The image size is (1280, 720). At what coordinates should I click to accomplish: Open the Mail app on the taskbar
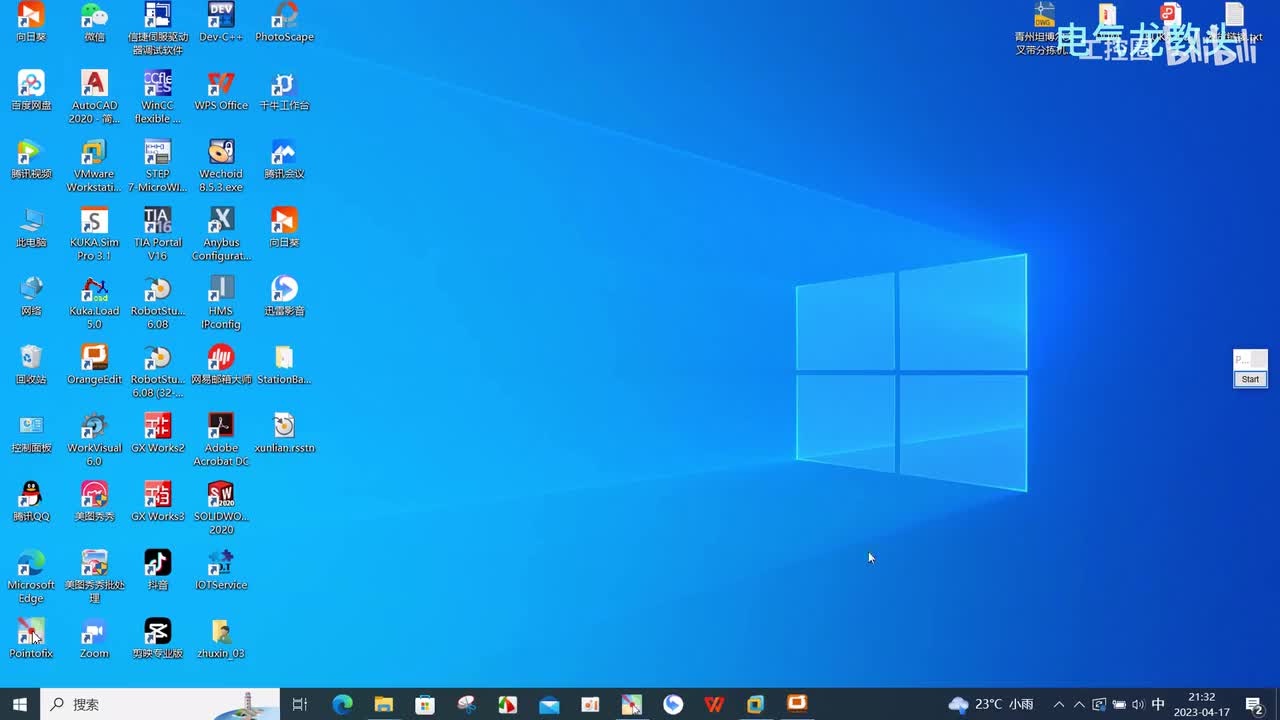(x=549, y=704)
